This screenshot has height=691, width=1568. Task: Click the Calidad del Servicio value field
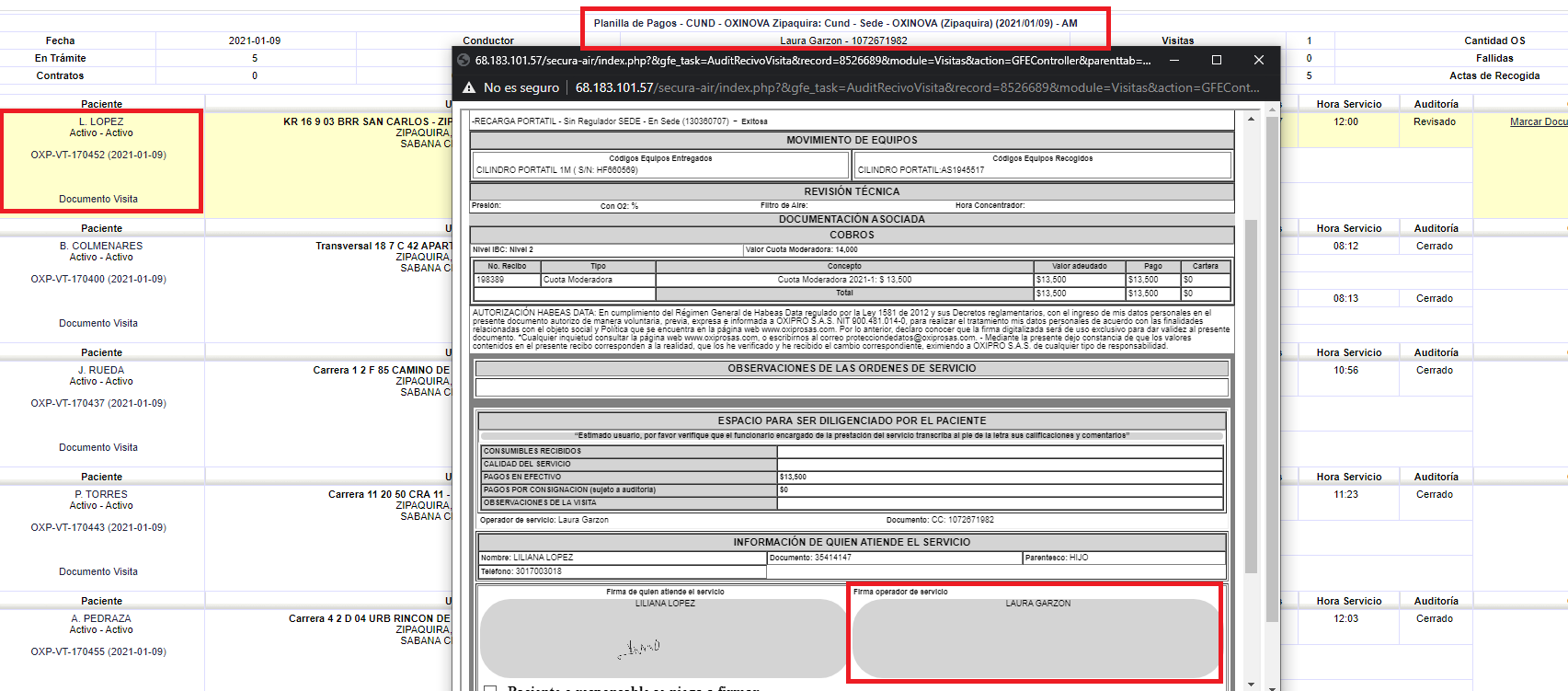[x=1000, y=464]
